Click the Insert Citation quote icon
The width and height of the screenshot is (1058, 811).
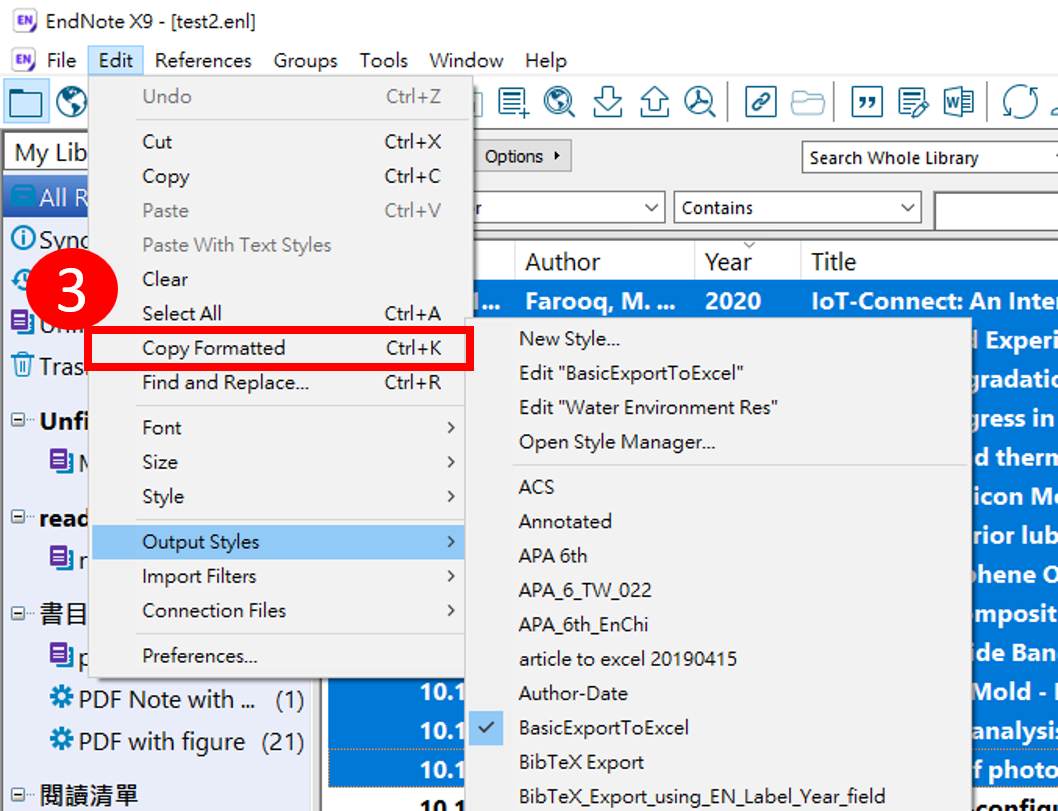click(x=866, y=102)
